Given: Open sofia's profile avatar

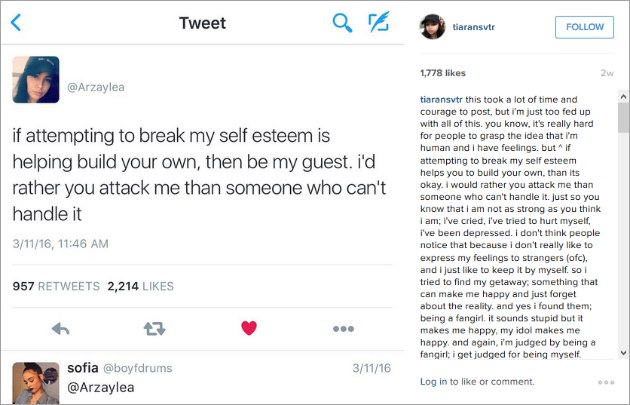Looking at the screenshot, I should [x=36, y=383].
